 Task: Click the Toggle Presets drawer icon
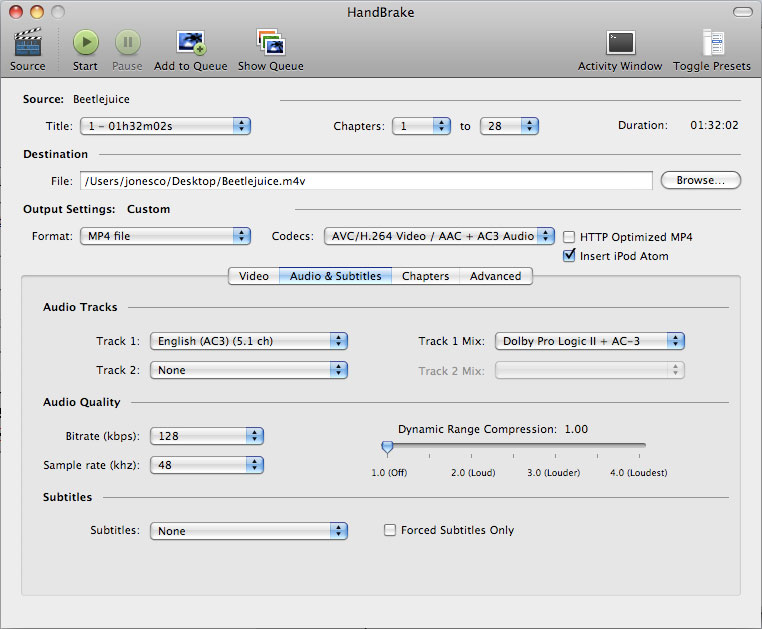pos(713,42)
